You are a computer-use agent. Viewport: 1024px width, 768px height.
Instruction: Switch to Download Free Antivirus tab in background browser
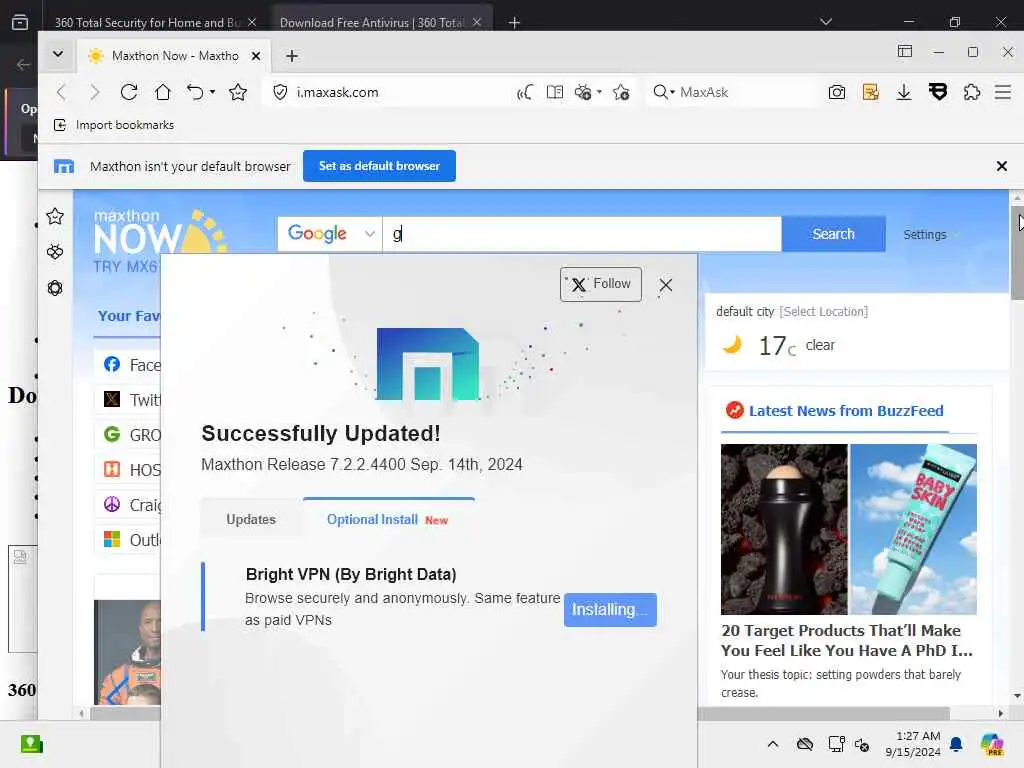pos(371,22)
